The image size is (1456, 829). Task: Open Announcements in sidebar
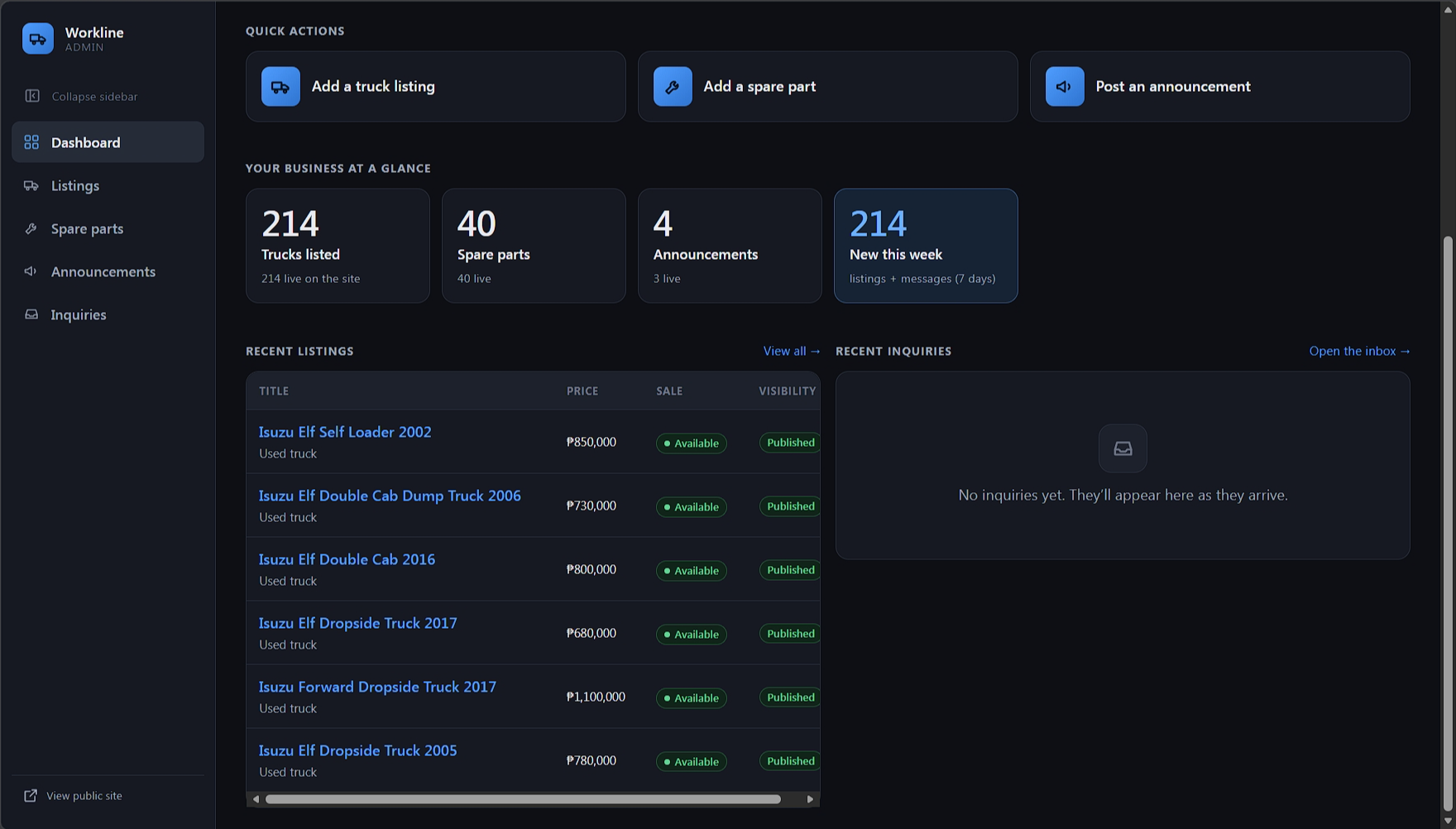[x=108, y=271]
